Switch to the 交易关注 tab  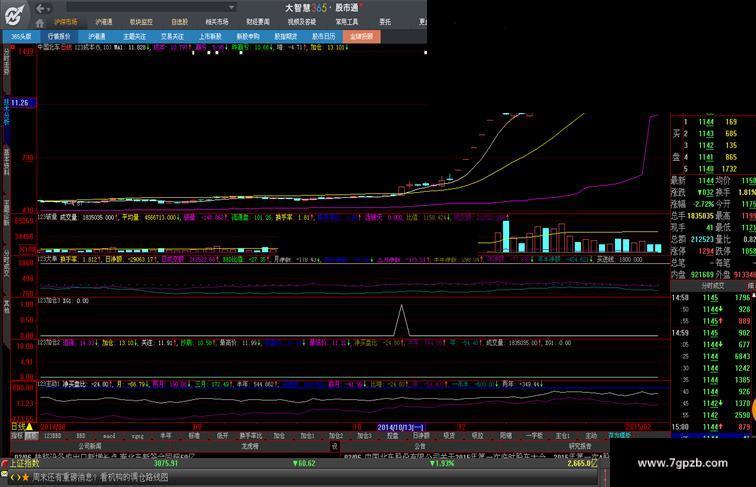click(172, 37)
